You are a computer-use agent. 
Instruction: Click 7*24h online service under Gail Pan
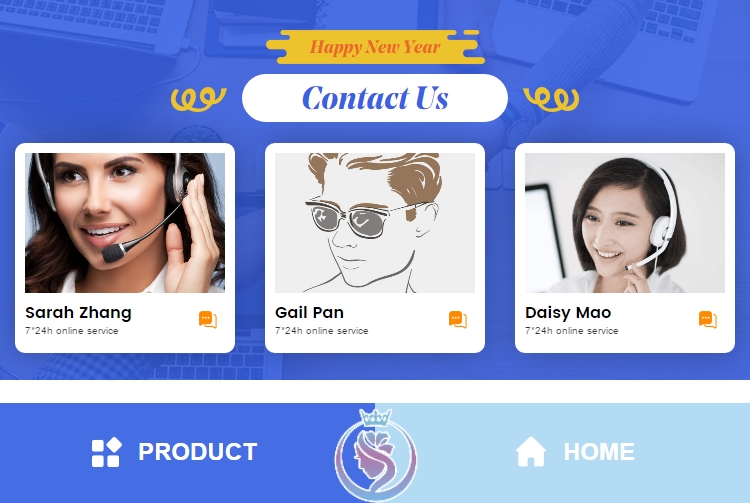pyautogui.click(x=321, y=331)
